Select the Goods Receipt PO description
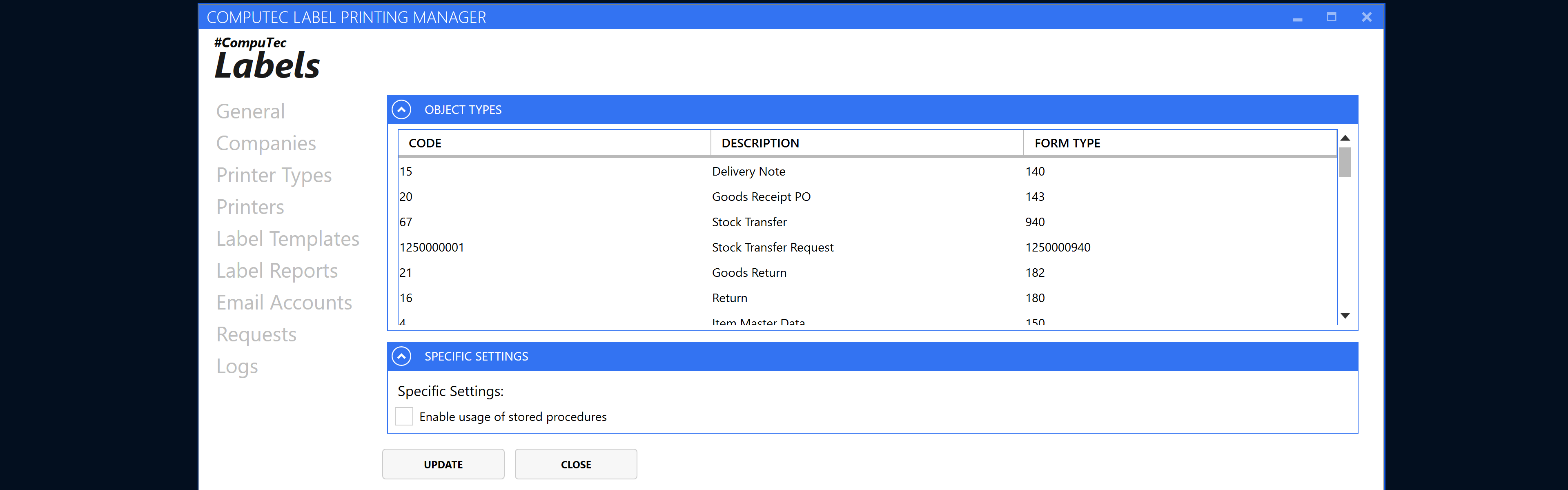 (762, 197)
